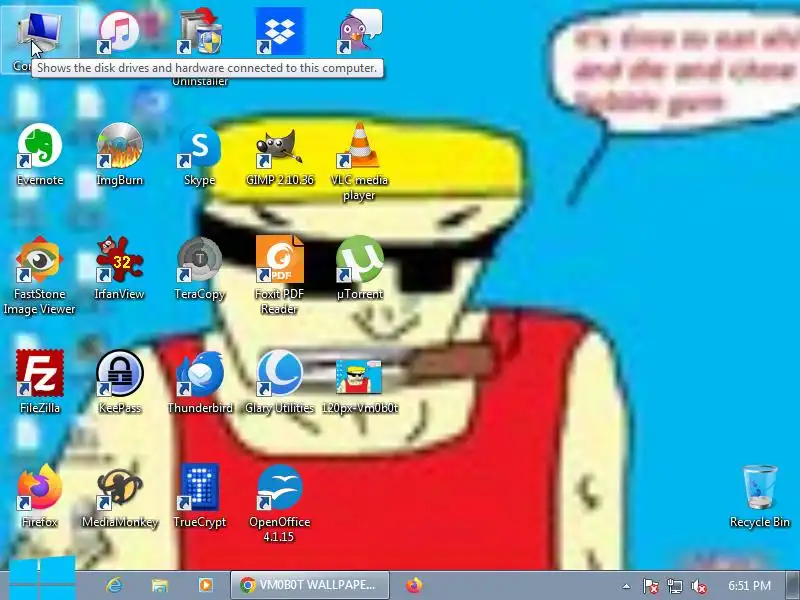Click the Show desktop strip
Screen dimensions: 800x600
point(792,585)
